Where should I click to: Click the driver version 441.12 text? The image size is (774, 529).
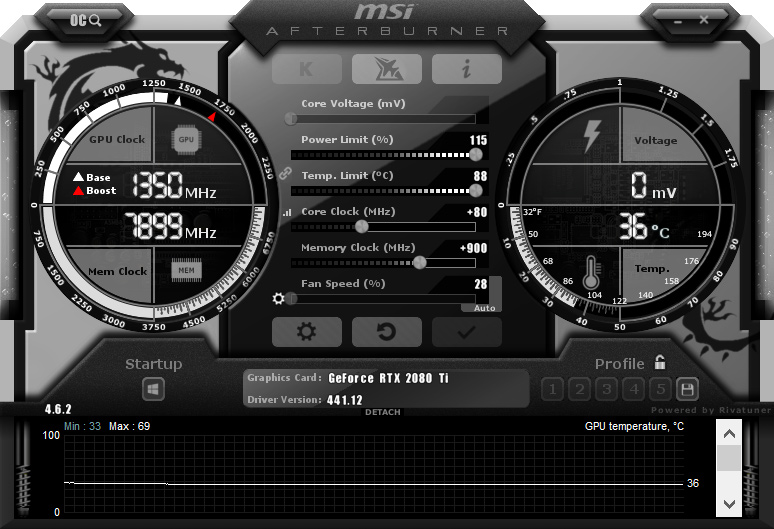coord(345,400)
